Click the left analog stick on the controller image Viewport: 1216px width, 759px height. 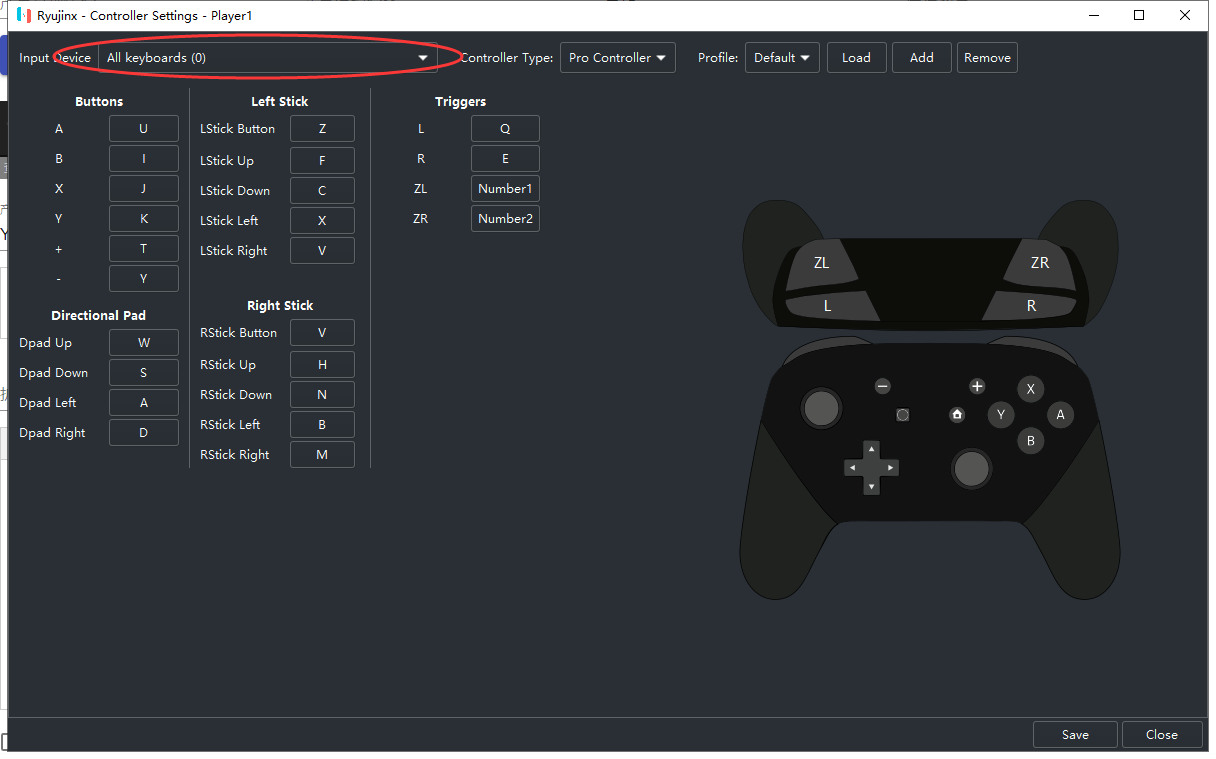tap(821, 408)
